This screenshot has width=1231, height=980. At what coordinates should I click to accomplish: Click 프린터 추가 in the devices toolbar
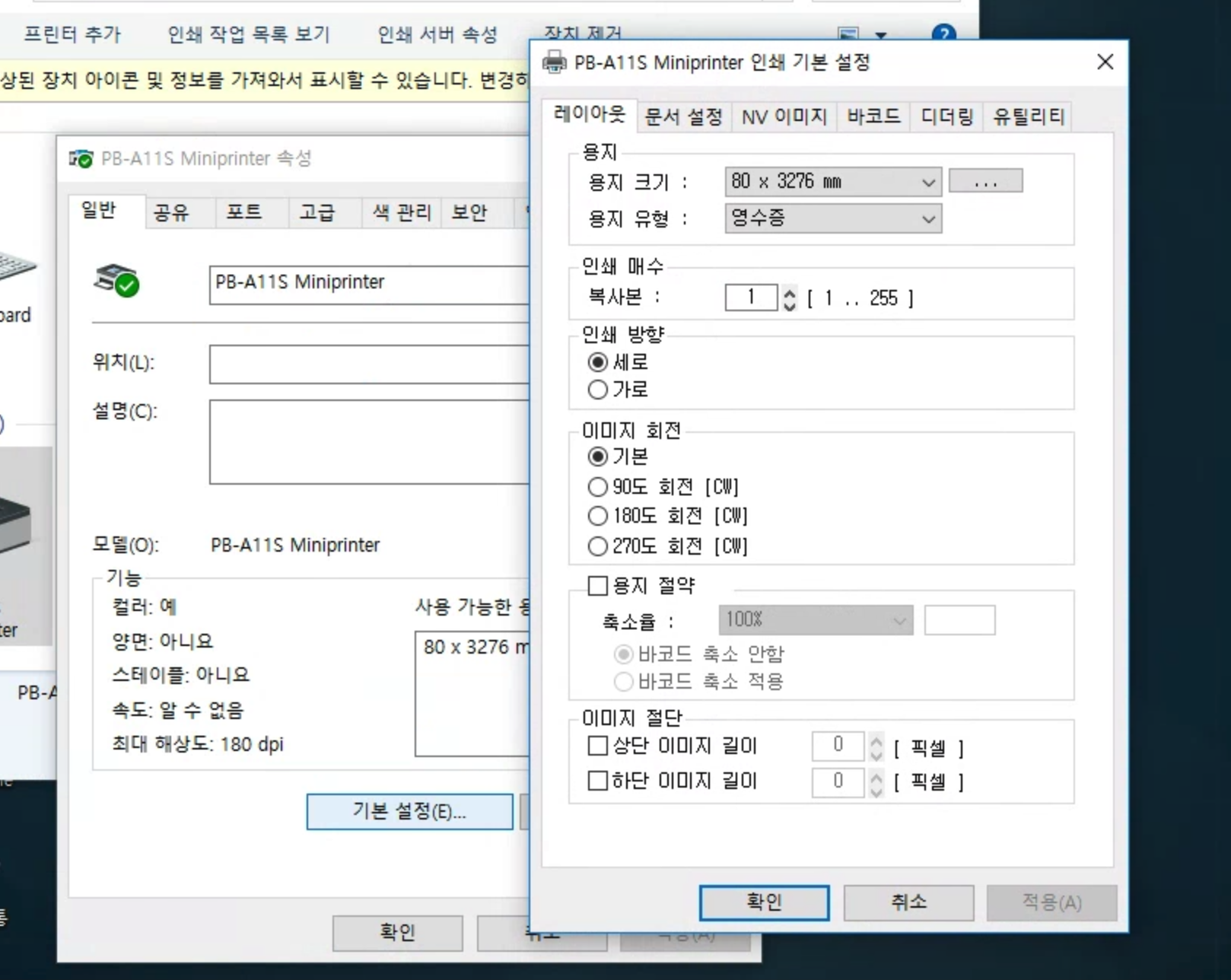tap(72, 34)
